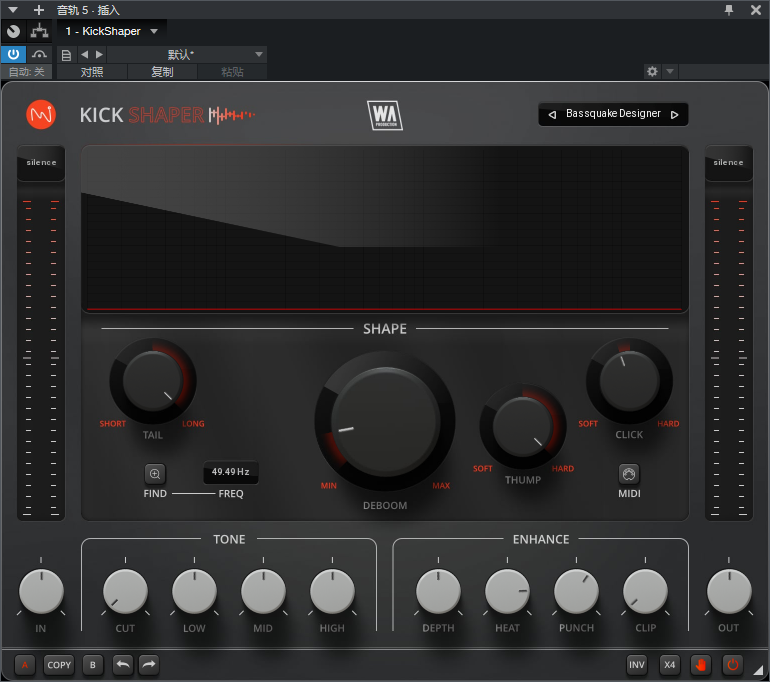Image resolution: width=770 pixels, height=682 pixels.
Task: Click the THUMP knob
Action: [522, 426]
